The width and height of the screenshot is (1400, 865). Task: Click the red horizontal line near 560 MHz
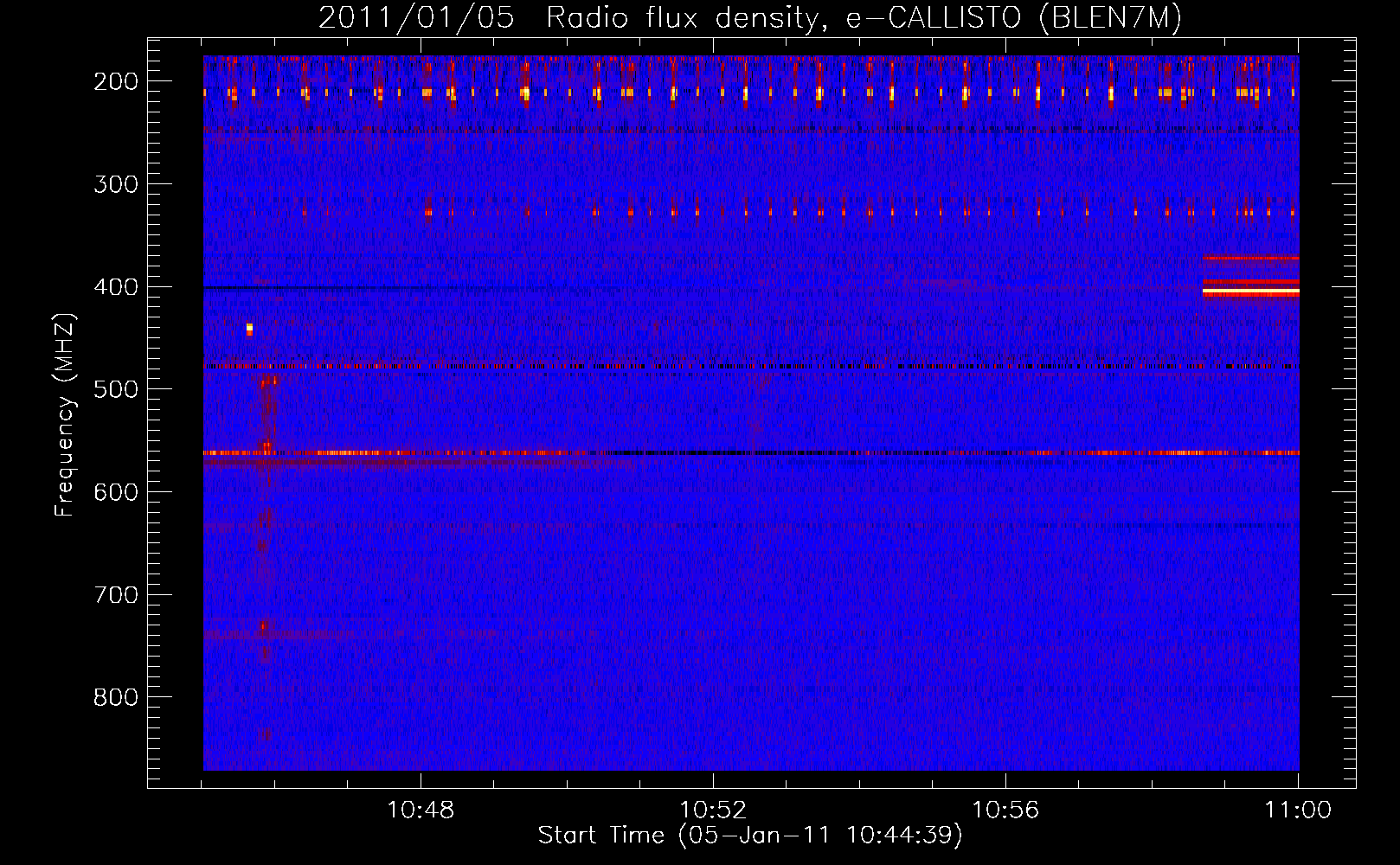click(x=751, y=452)
